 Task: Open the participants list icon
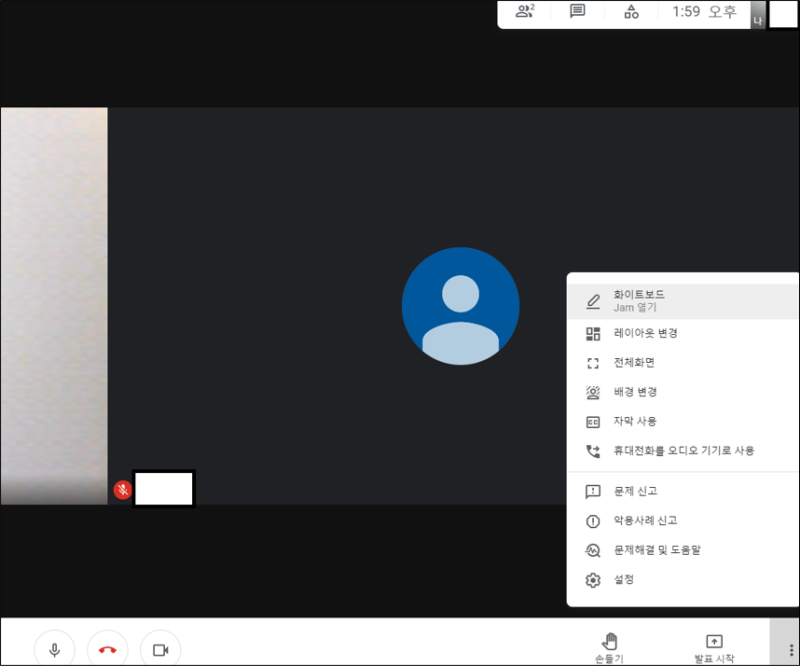coord(524,11)
